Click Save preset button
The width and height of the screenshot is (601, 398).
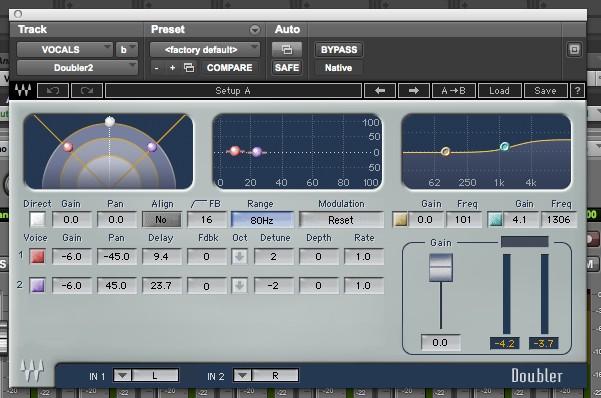[x=545, y=91]
